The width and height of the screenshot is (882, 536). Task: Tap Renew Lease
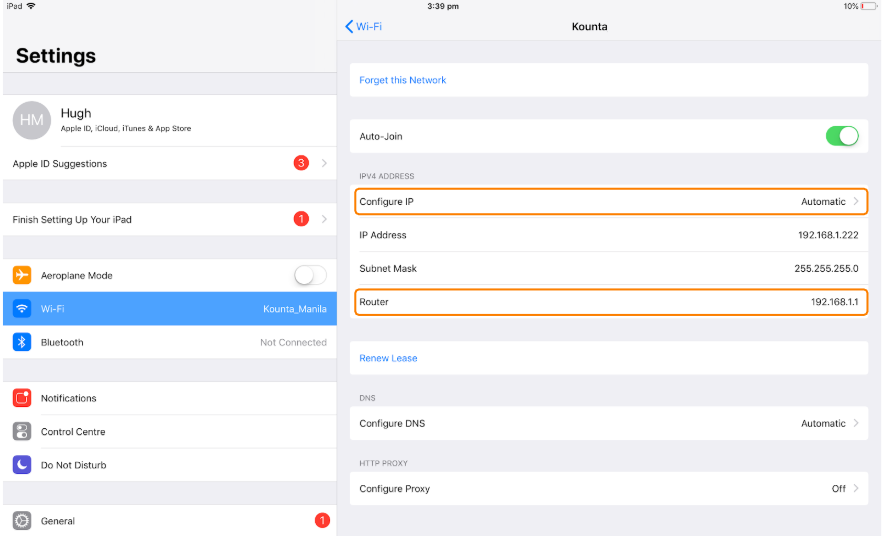pyautogui.click(x=388, y=358)
